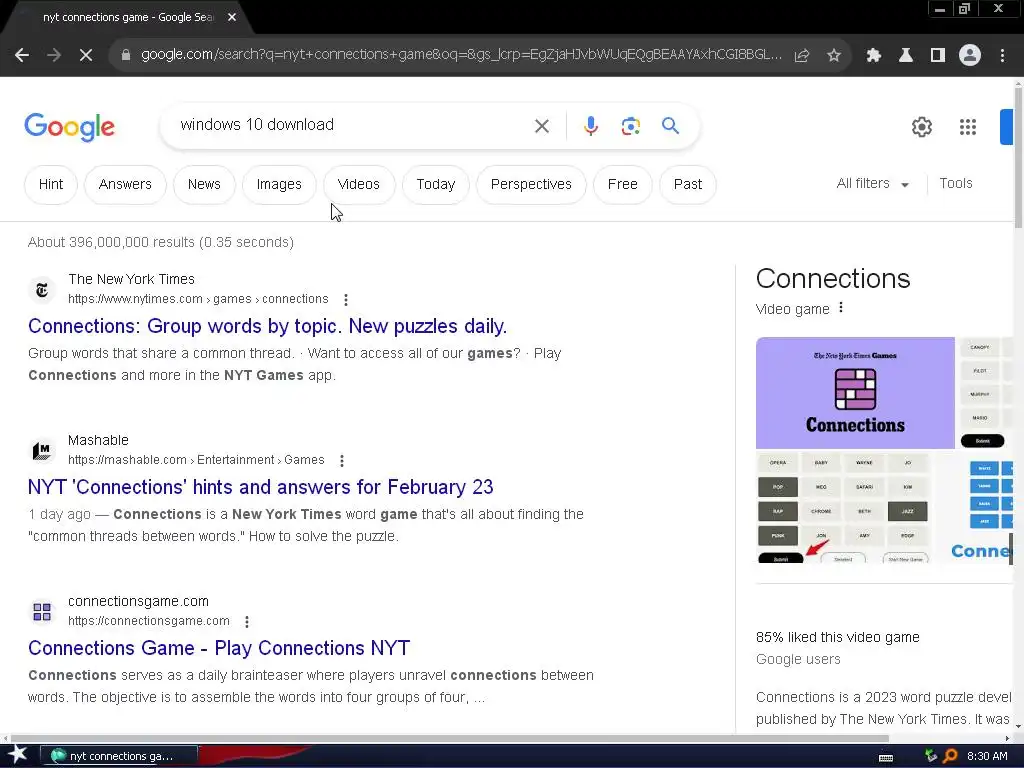Select the Today filter chip

point(436,185)
